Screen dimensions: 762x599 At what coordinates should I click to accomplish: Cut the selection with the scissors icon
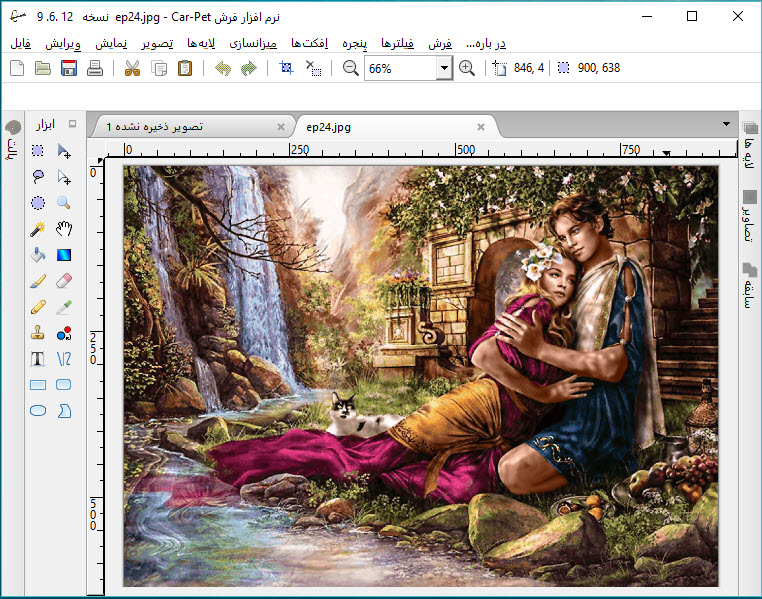pyautogui.click(x=132, y=68)
